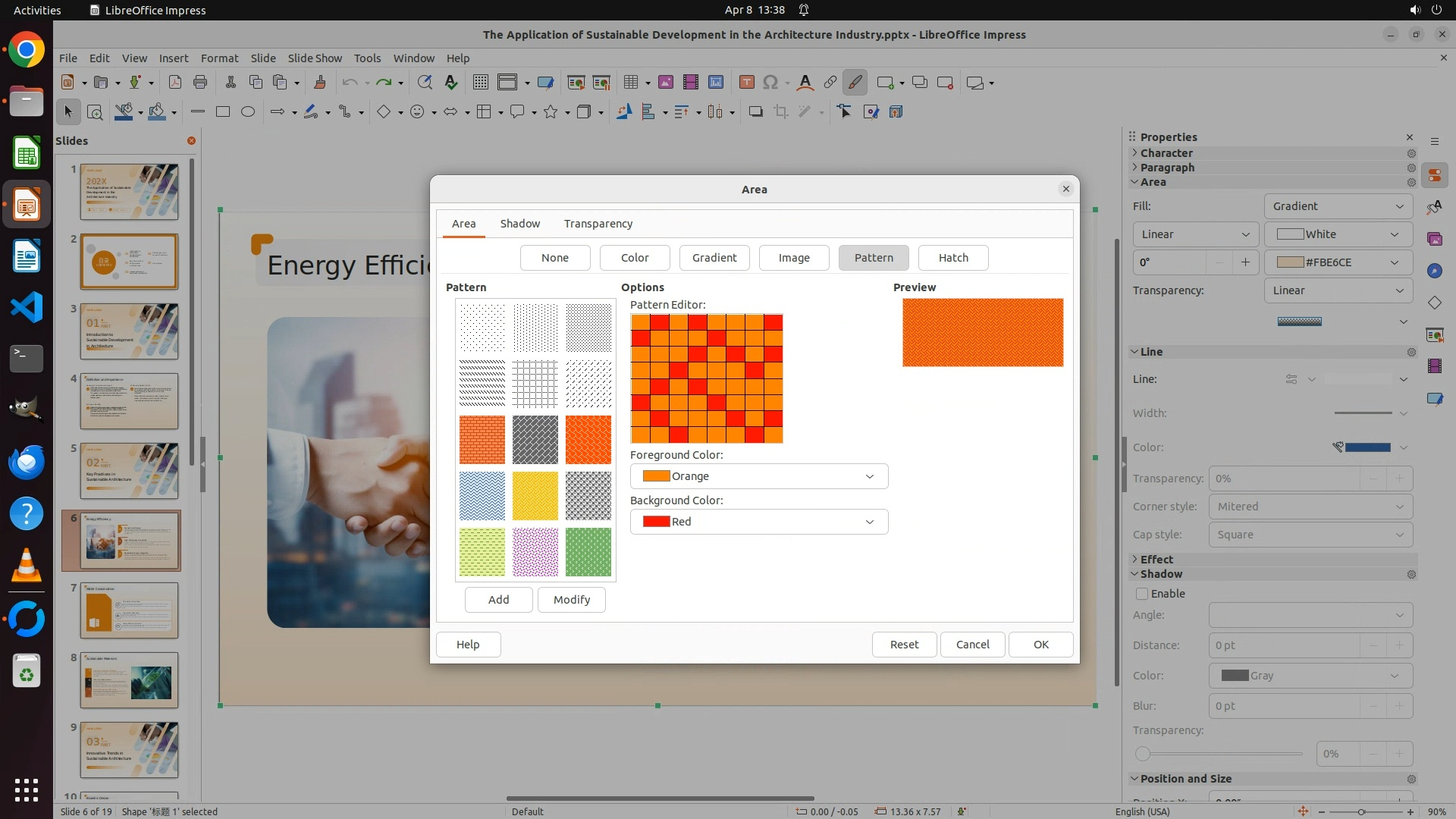Open the Background Color Red dropdown
The width and height of the screenshot is (1456, 819).
(759, 522)
